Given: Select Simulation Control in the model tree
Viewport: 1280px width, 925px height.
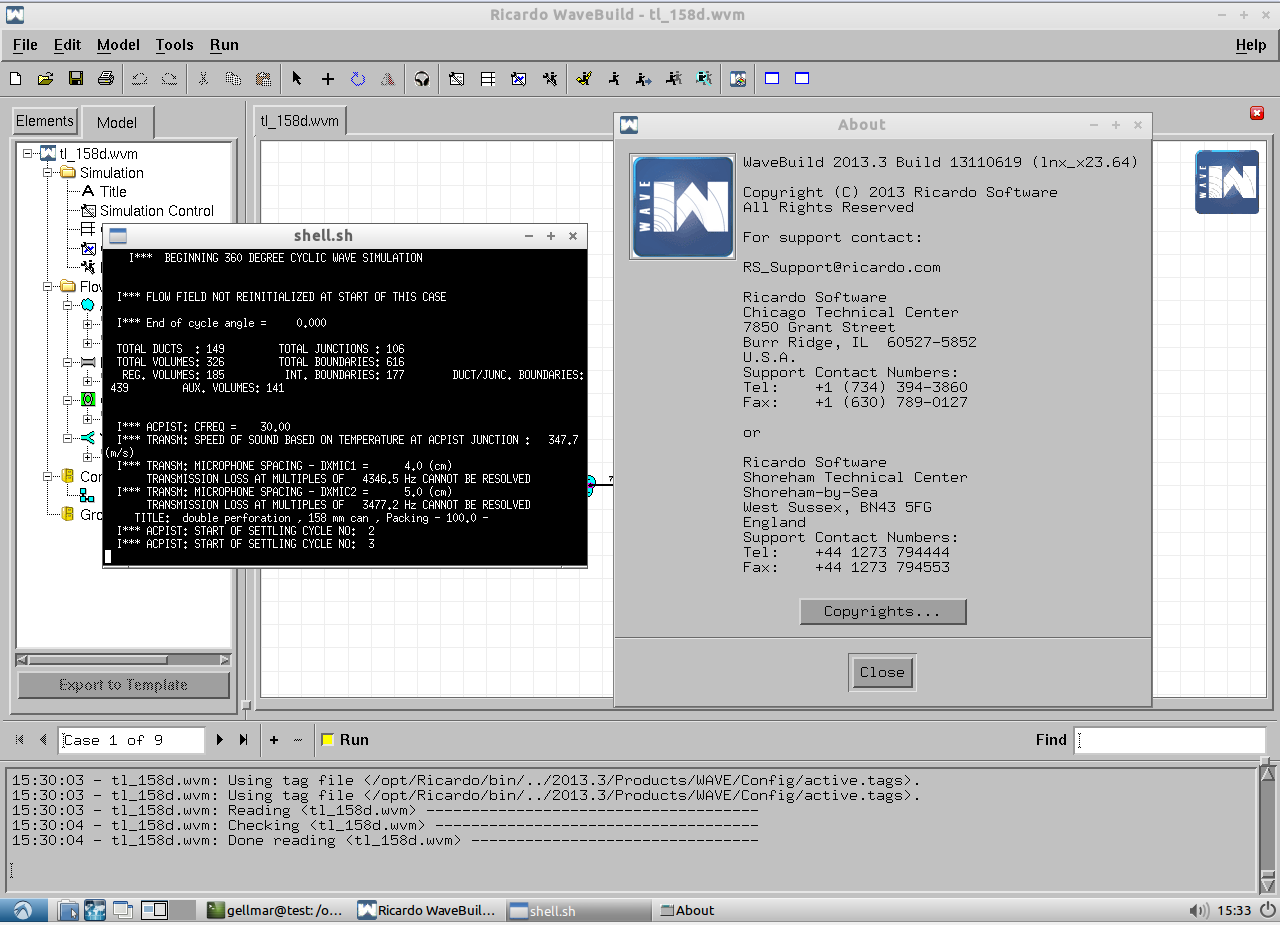Looking at the screenshot, I should [157, 211].
